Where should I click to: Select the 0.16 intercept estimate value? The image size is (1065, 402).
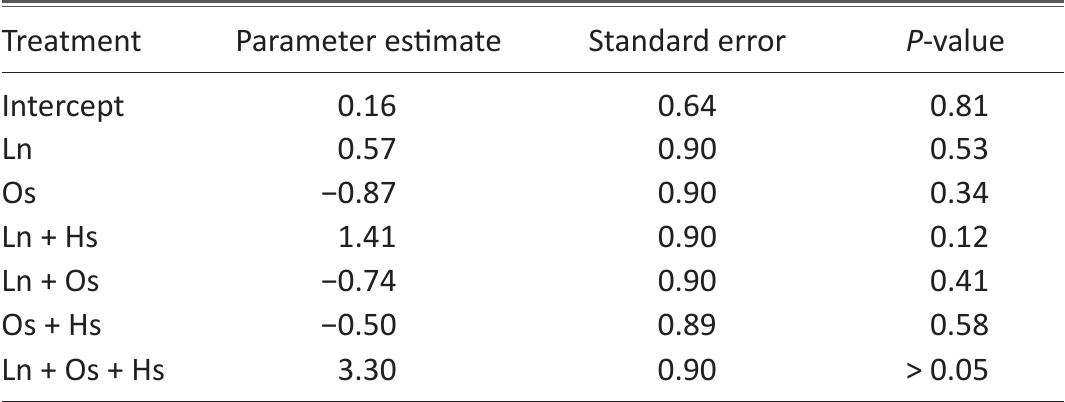[367, 106]
